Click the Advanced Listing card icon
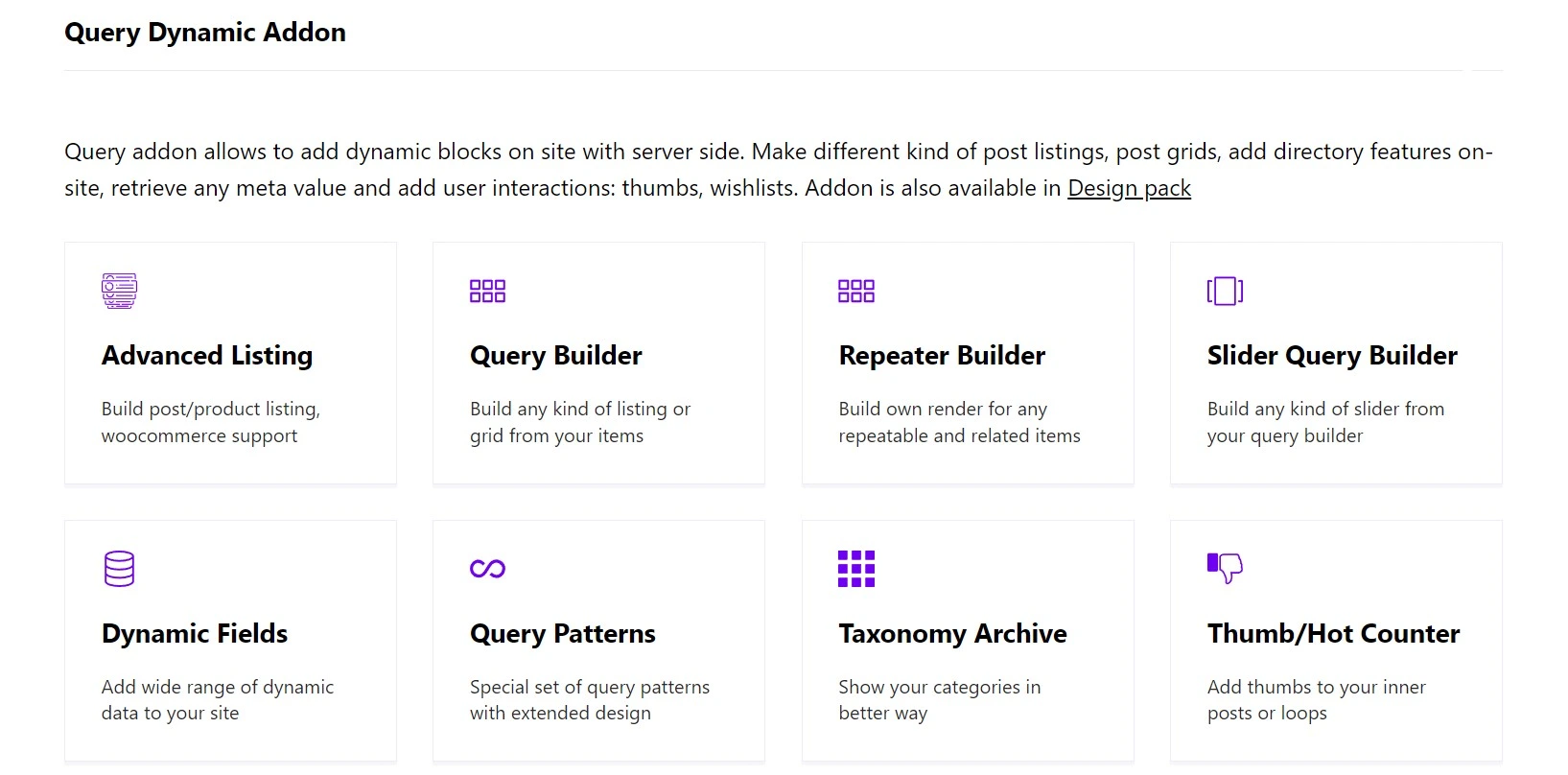This screenshot has height=775, width=1568. pyautogui.click(x=120, y=291)
